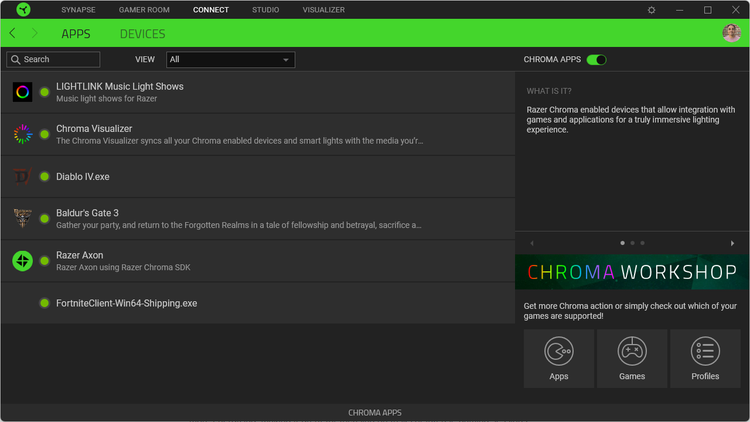Click the CHROMA APPS footer label

pyautogui.click(x=375, y=412)
